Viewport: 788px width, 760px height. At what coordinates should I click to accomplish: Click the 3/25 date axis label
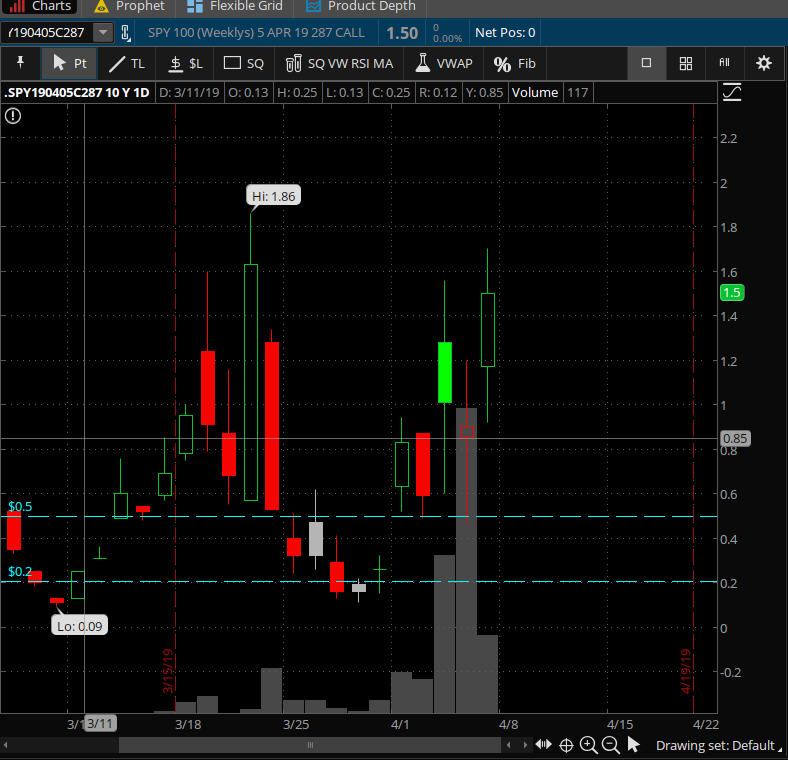296,724
